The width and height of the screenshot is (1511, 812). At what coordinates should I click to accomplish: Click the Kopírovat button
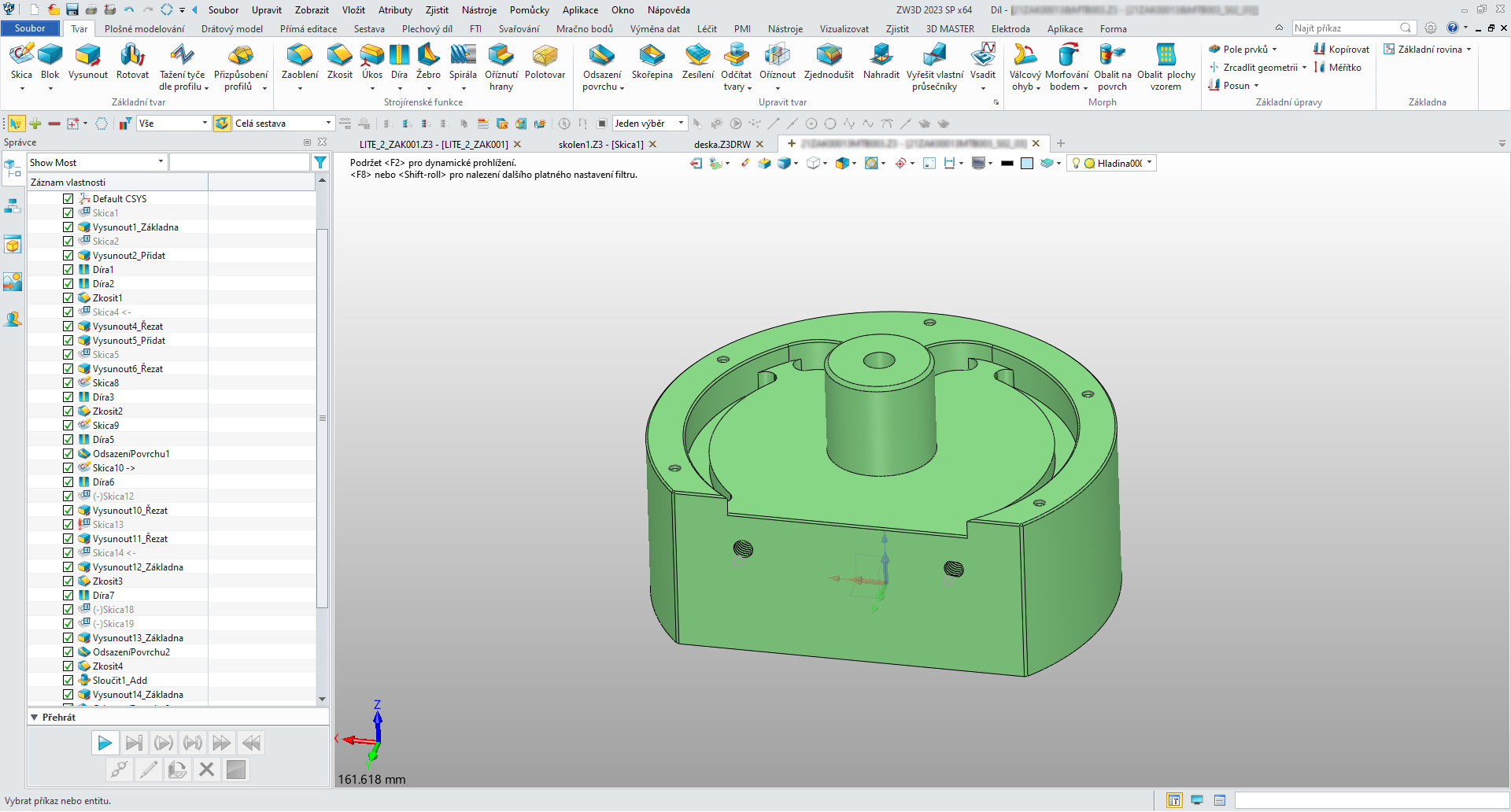(x=1341, y=50)
